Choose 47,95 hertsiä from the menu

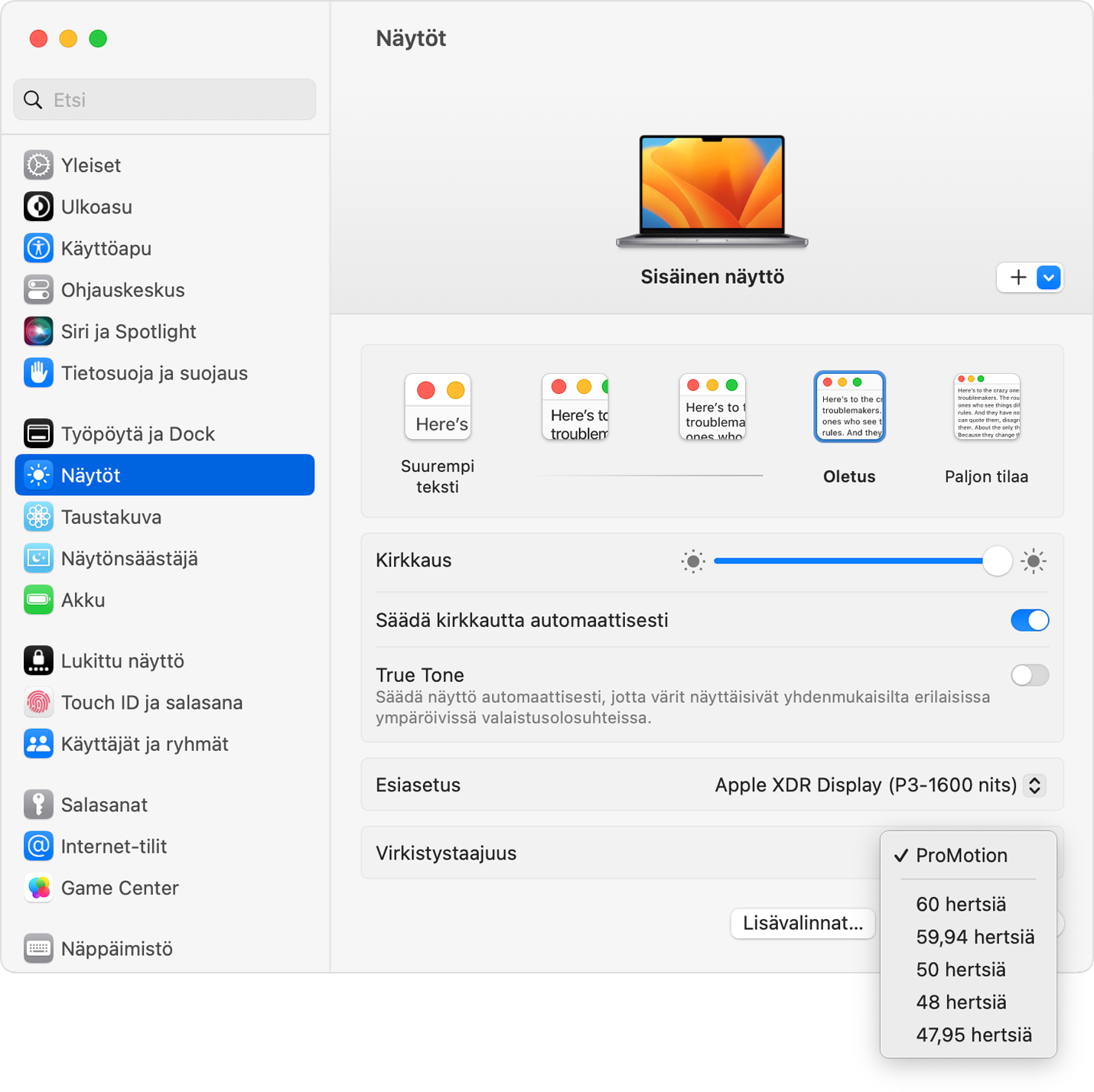(974, 1035)
